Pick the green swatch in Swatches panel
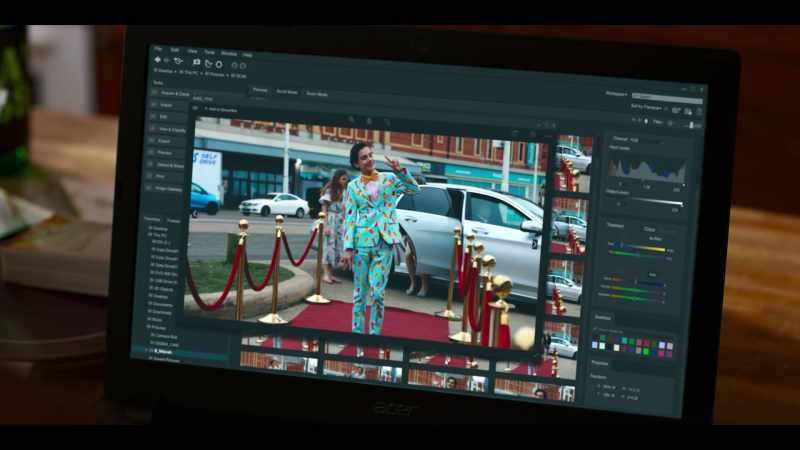Viewport: 800px width, 450px height. pyautogui.click(x=646, y=352)
